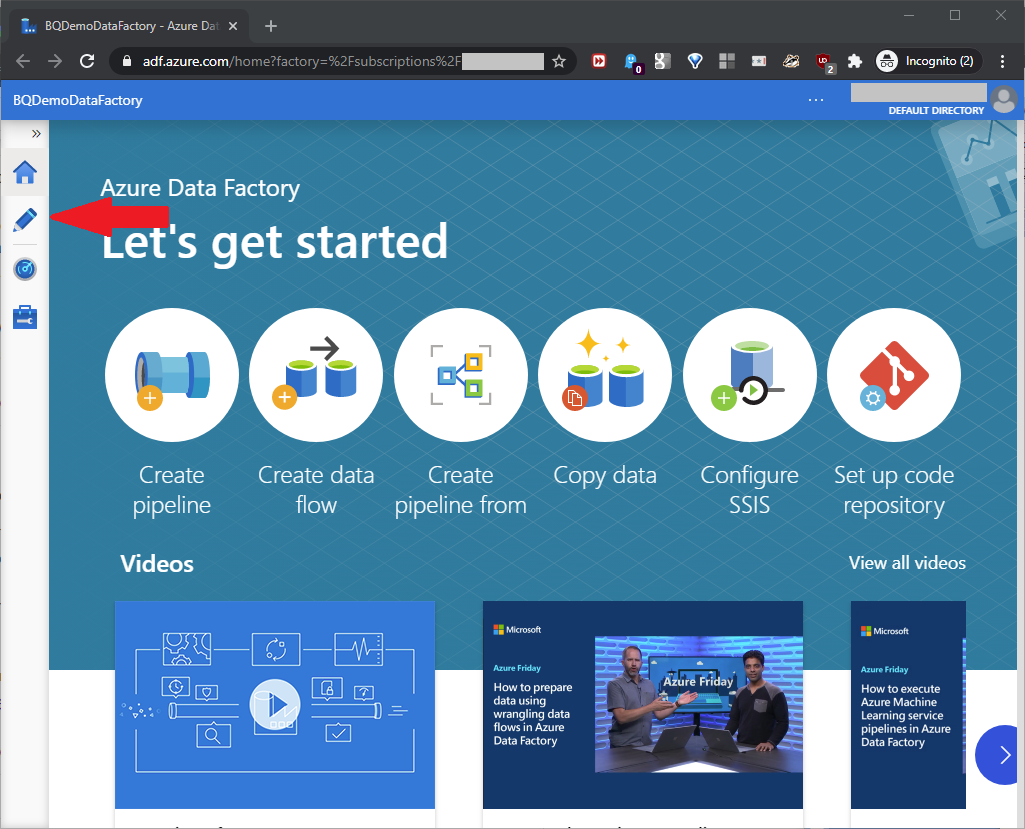This screenshot has height=829, width=1025.
Task: Open the Monitor gauge icon in sidebar
Action: (x=25, y=269)
